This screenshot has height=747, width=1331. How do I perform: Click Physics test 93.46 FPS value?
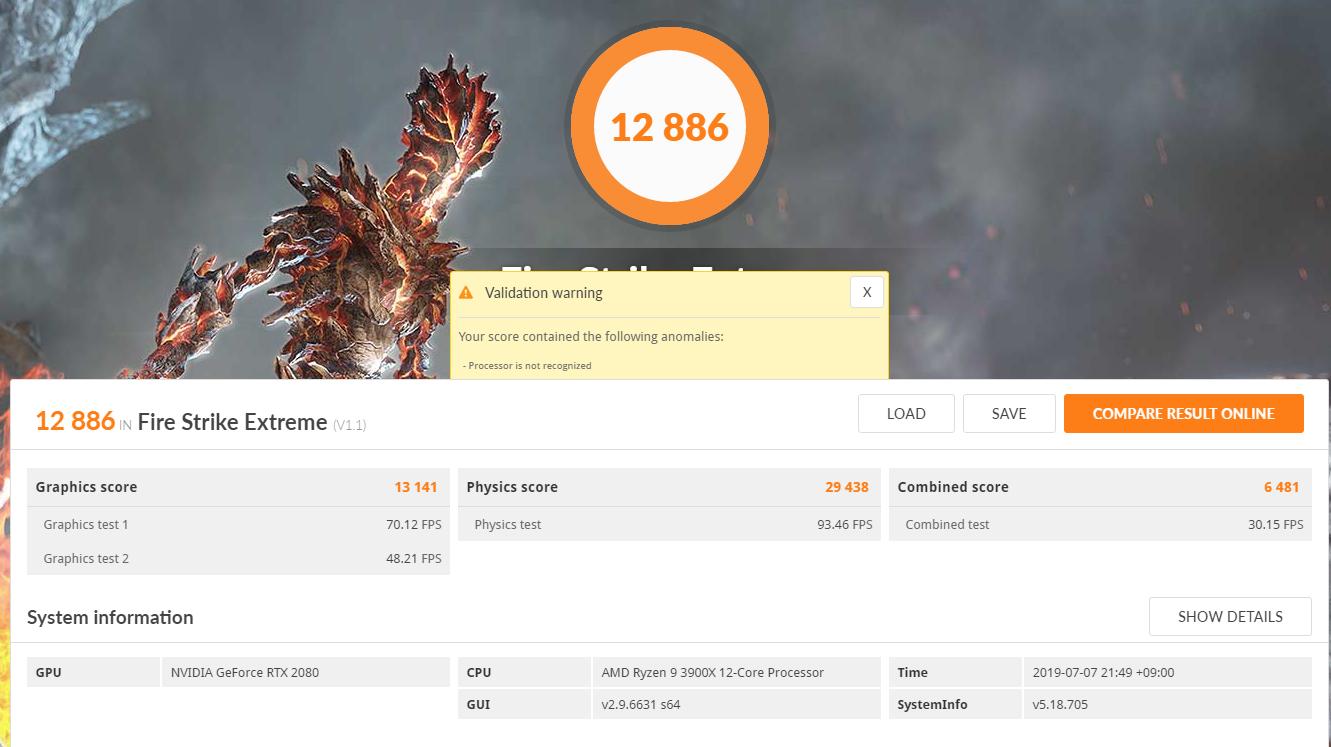pos(845,524)
